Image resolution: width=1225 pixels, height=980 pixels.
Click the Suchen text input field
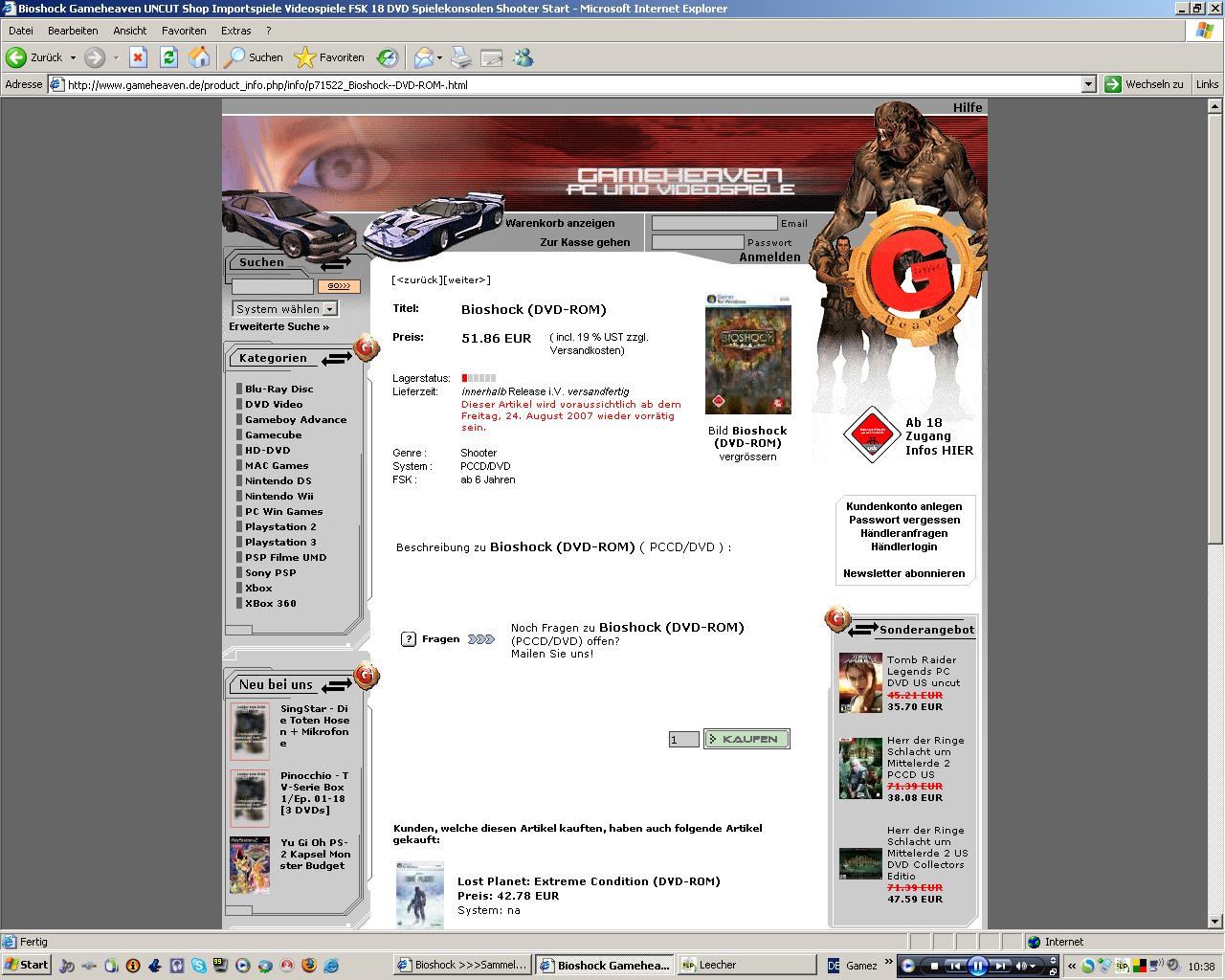click(273, 286)
